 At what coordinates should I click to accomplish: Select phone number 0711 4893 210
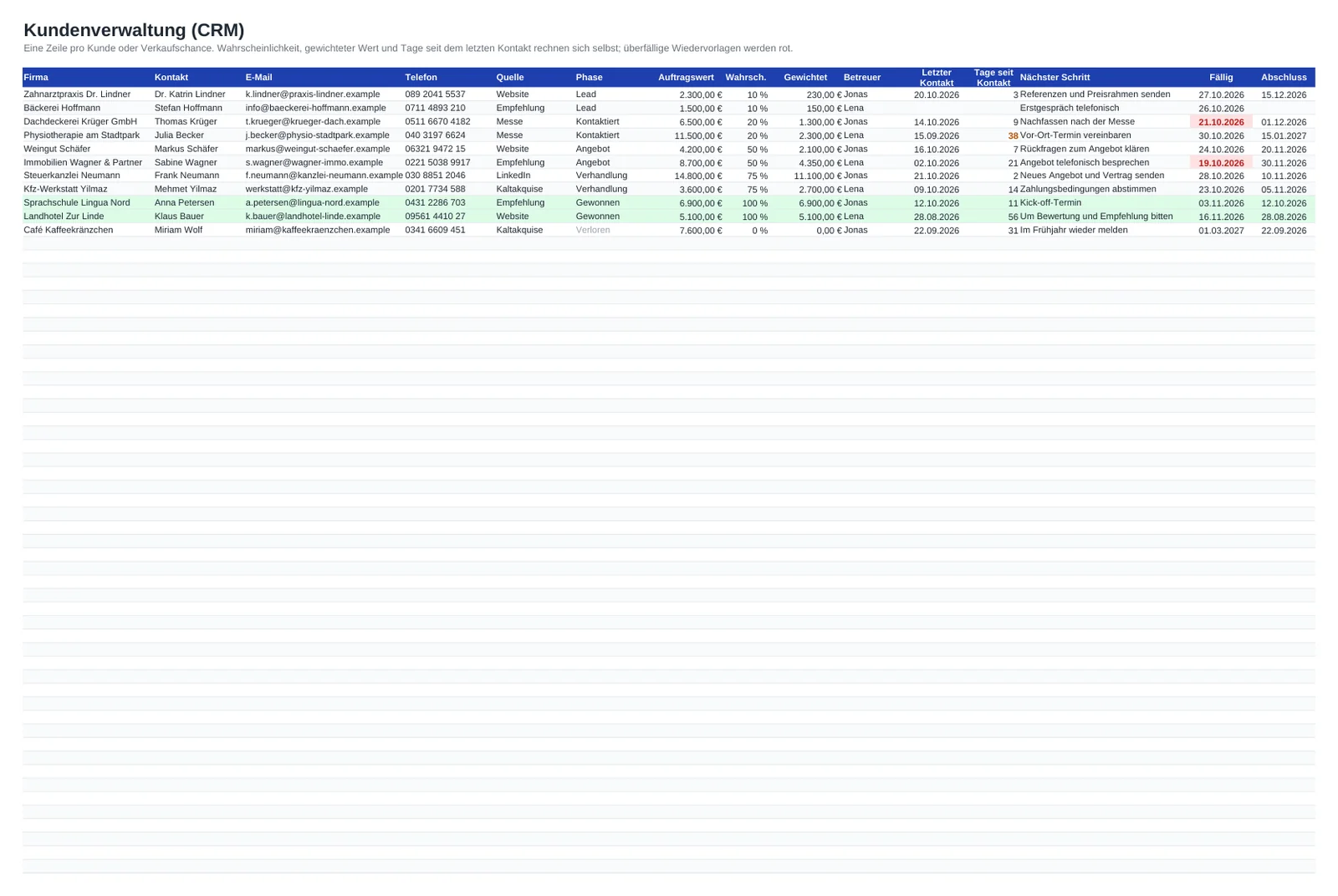(436, 108)
